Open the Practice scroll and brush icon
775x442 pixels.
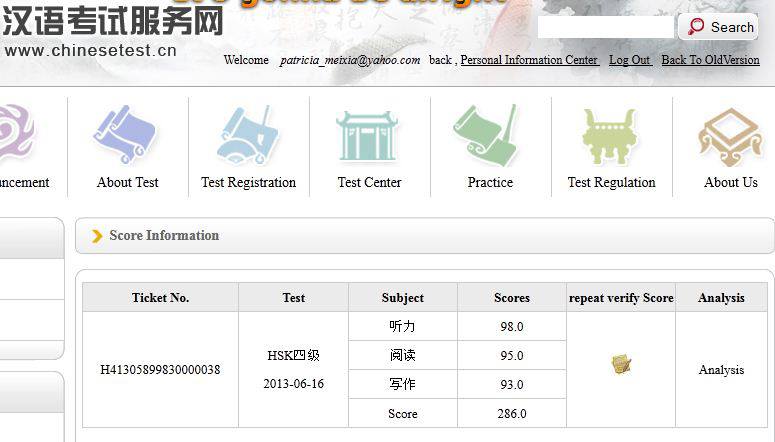[489, 135]
